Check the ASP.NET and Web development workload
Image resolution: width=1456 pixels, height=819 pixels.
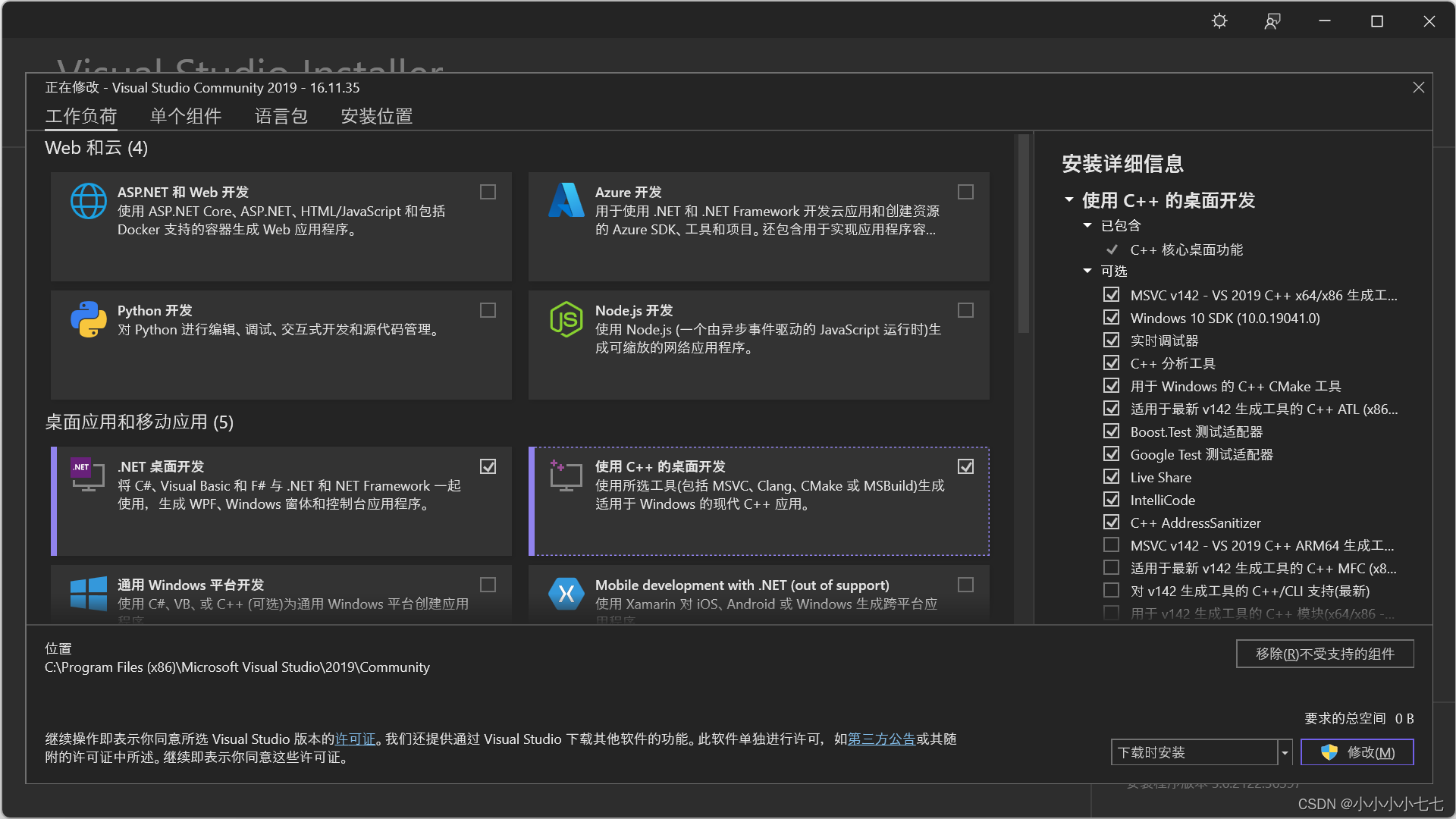pyautogui.click(x=488, y=193)
